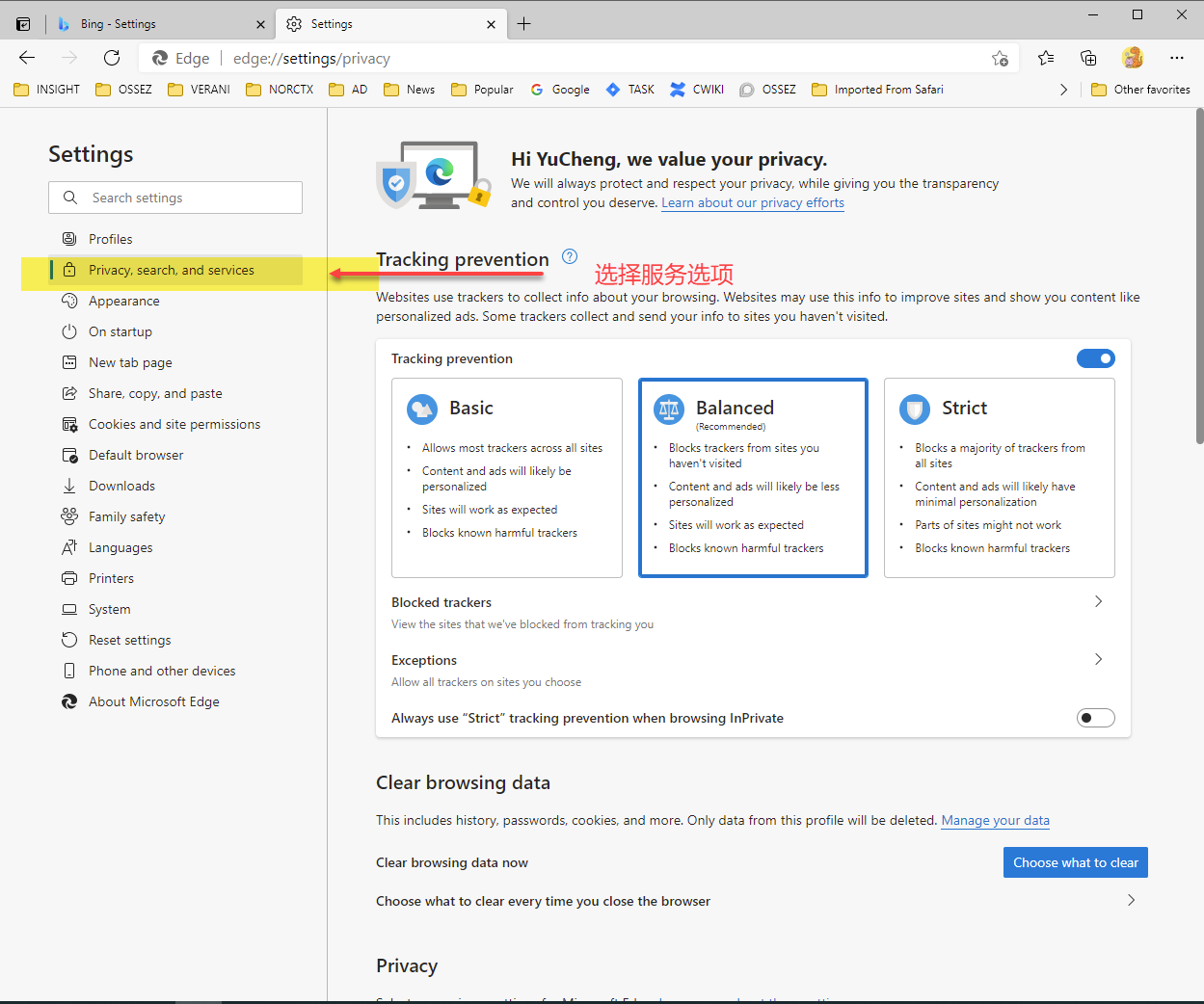This screenshot has height=1004, width=1204.
Task: Select the Basic tracking prevention card
Action: pos(507,478)
